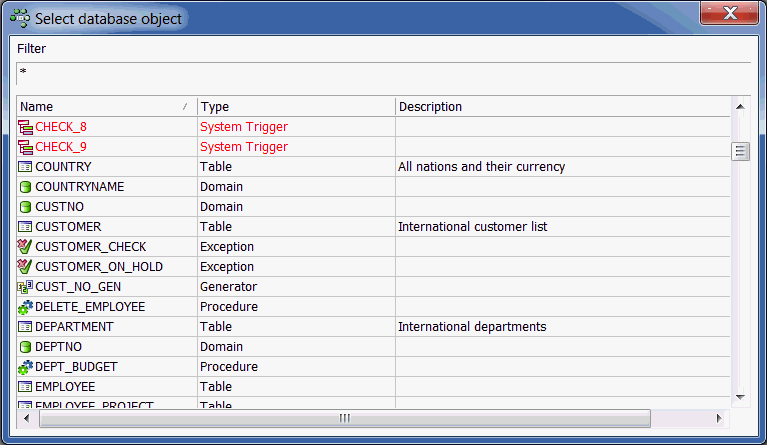The height and width of the screenshot is (445, 767).
Task: Click the DEPTNO domain icon
Action: (25, 347)
